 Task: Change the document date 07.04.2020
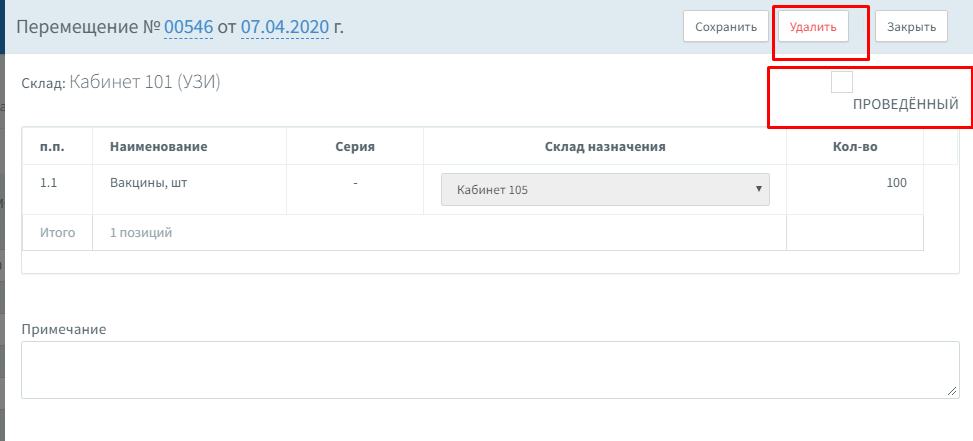[285, 27]
